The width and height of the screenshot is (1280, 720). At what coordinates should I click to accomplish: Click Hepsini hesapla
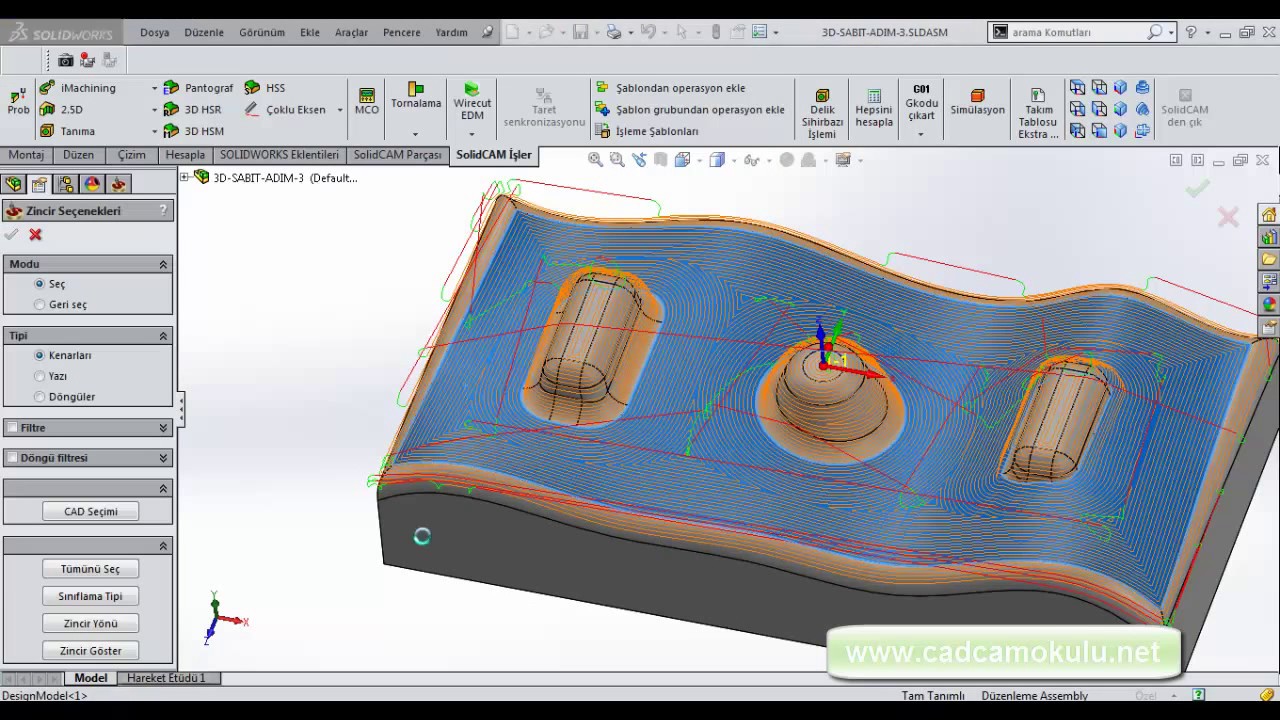(x=873, y=108)
